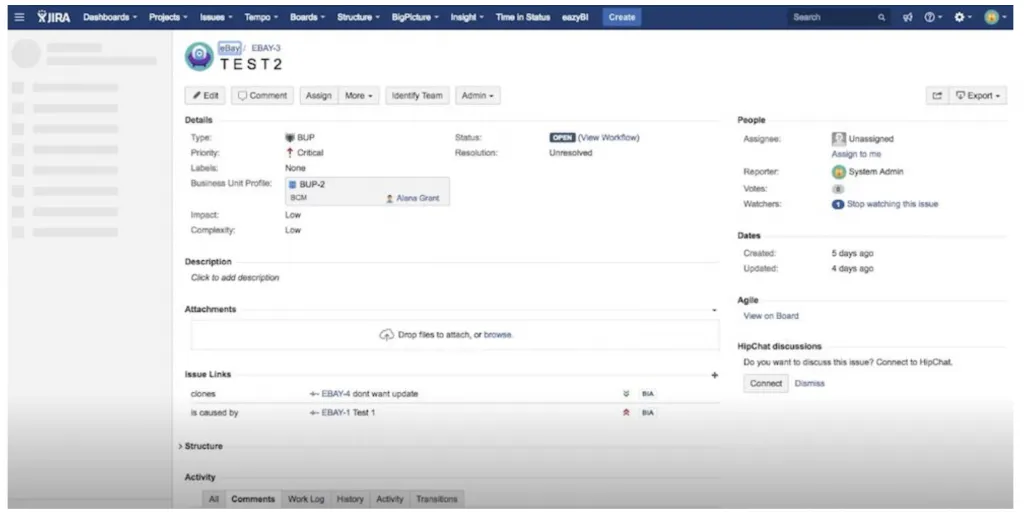Switch to the Activity tab

click(x=390, y=499)
